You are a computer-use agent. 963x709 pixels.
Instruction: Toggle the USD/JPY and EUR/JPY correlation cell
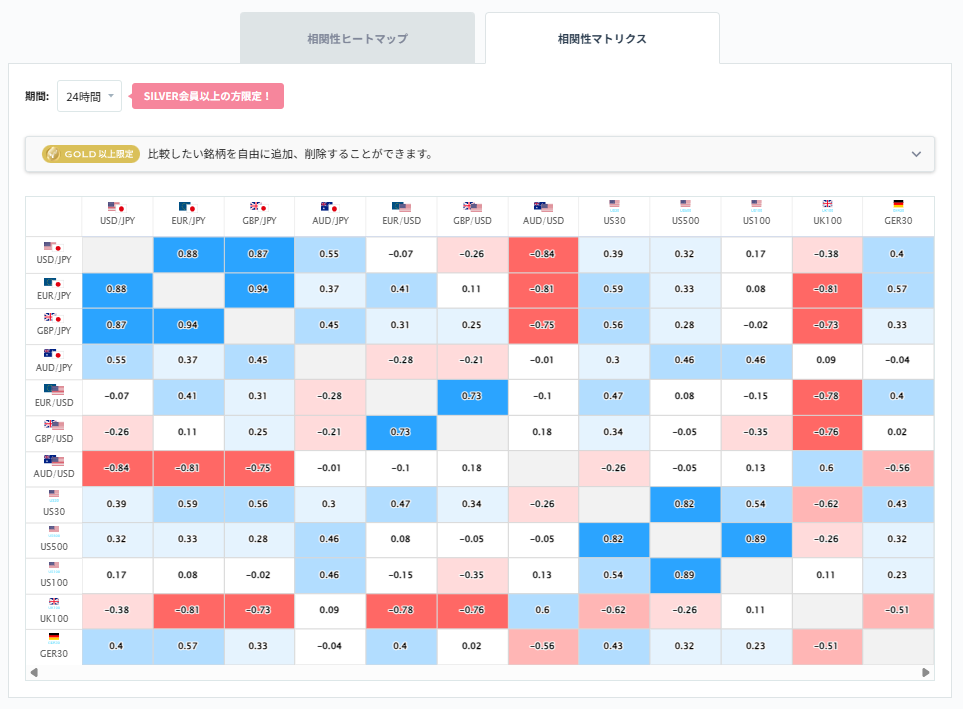(188, 255)
